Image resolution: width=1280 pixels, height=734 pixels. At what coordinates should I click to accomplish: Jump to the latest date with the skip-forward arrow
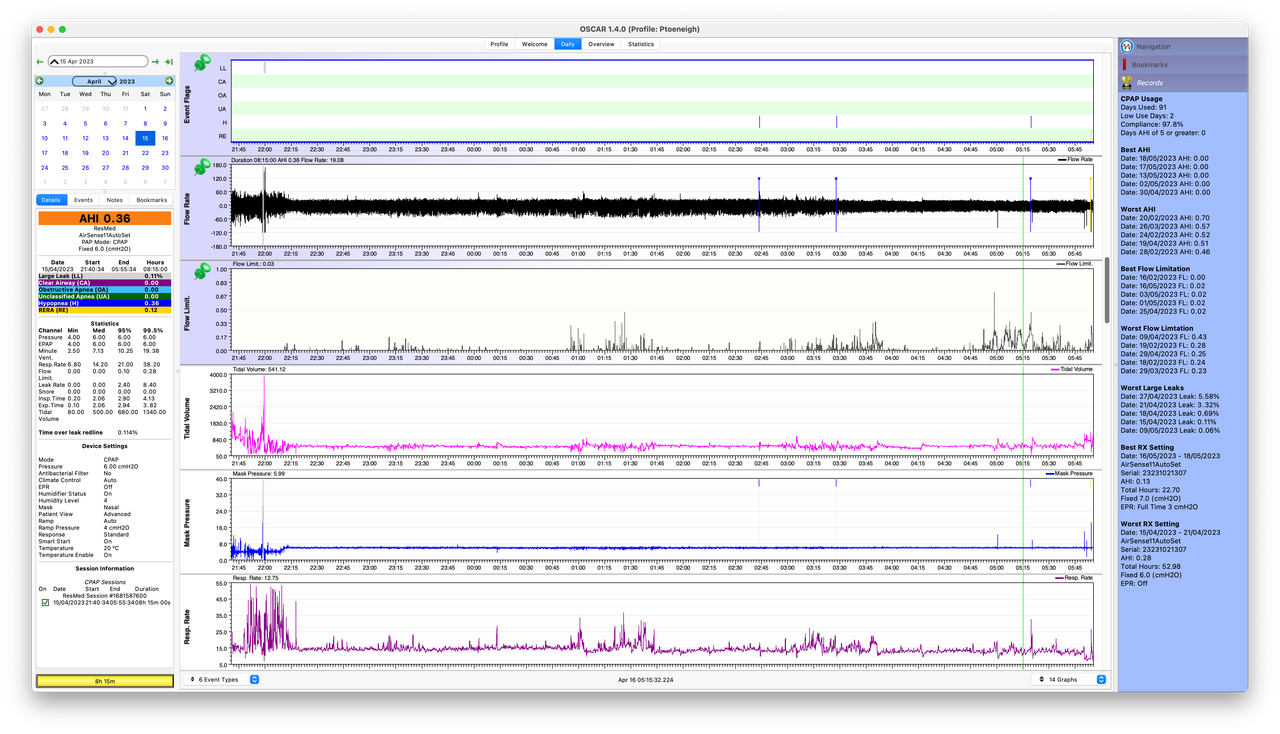point(168,61)
